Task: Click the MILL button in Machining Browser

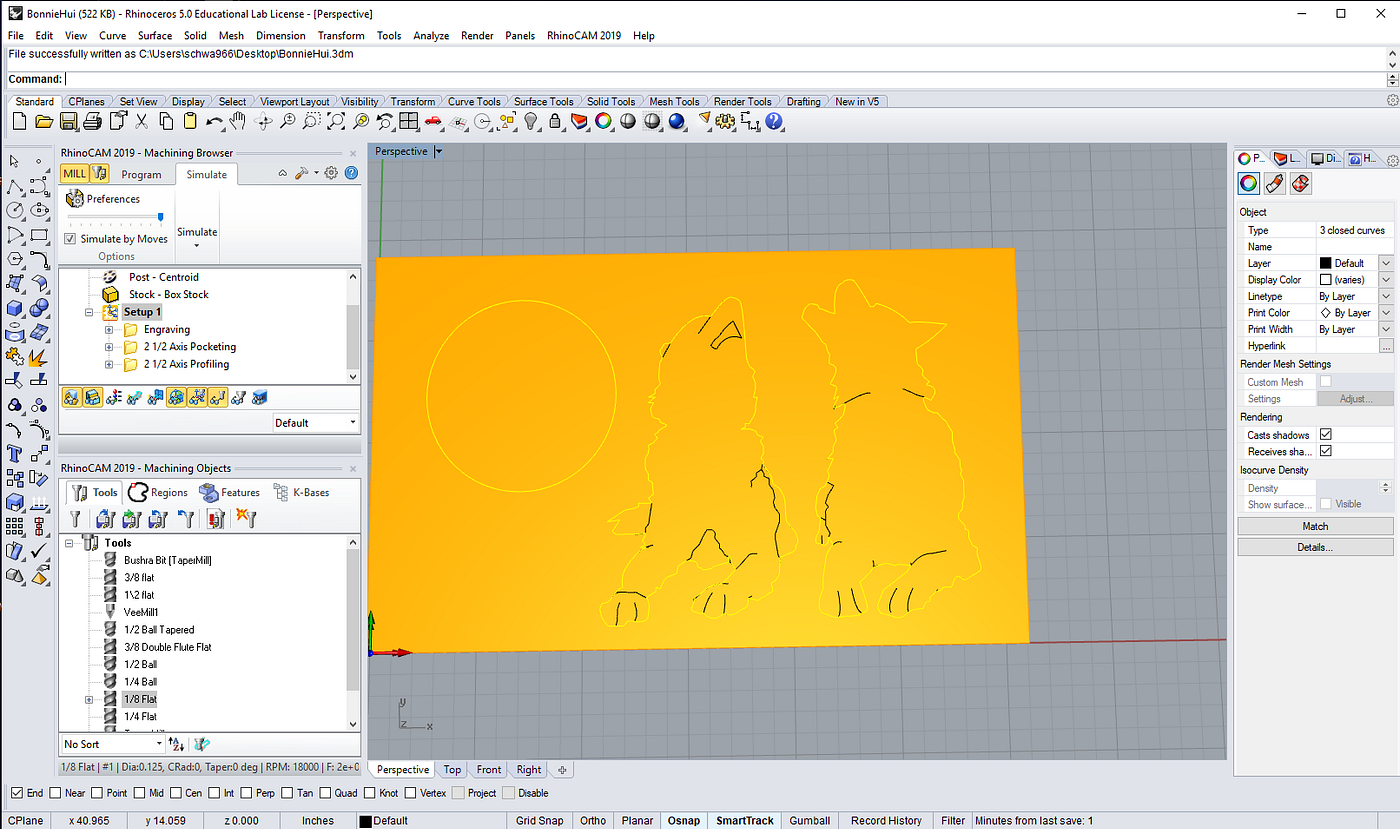Action: tap(75, 174)
